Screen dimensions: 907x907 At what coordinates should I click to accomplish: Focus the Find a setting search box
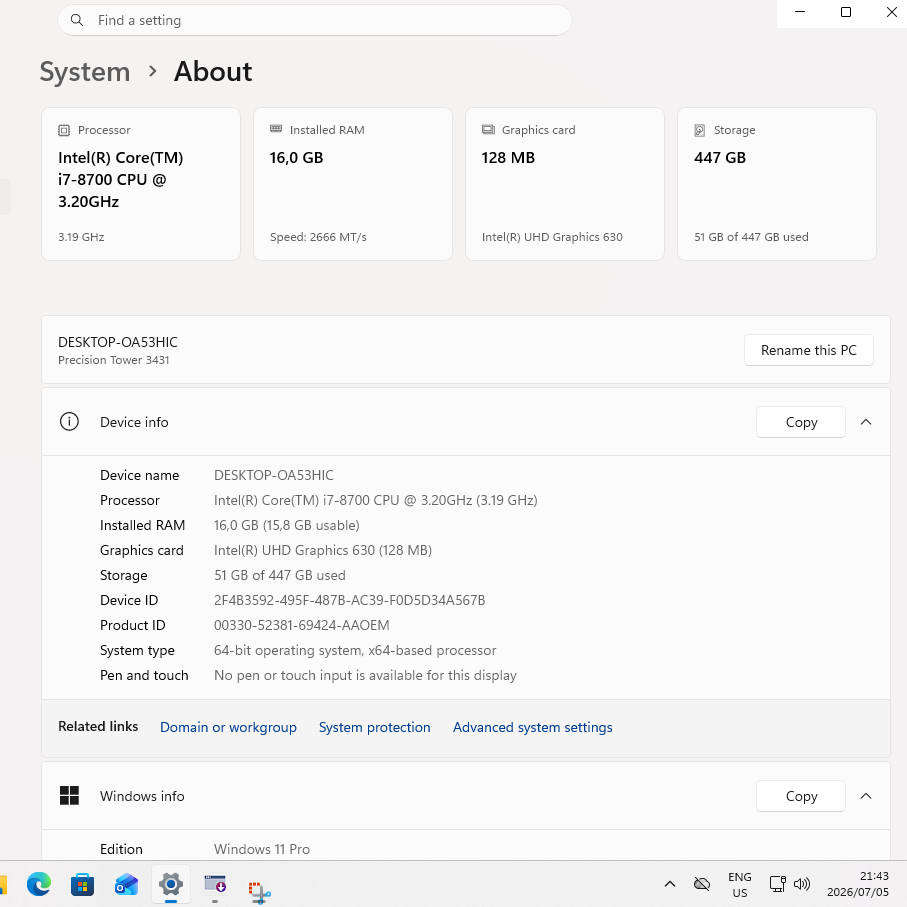click(315, 20)
